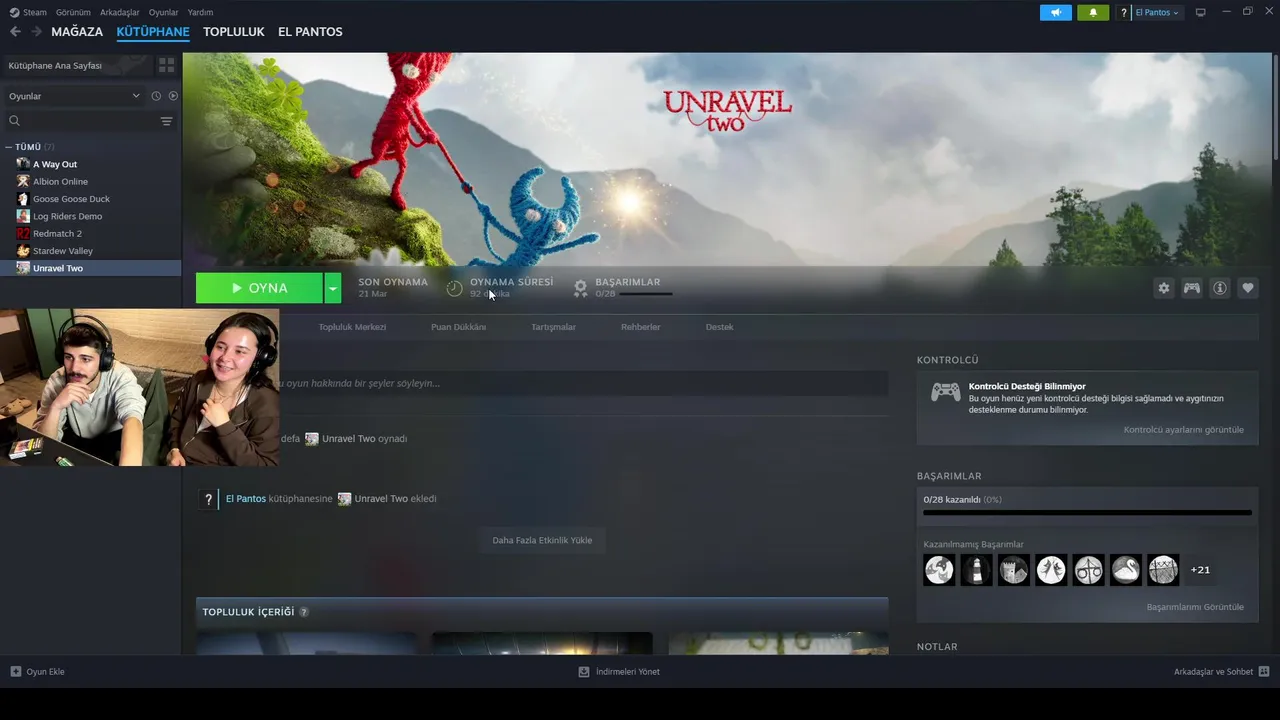1280x720 pixels.
Task: Open the Friends and Chat icon
Action: pyautogui.click(x=1264, y=672)
